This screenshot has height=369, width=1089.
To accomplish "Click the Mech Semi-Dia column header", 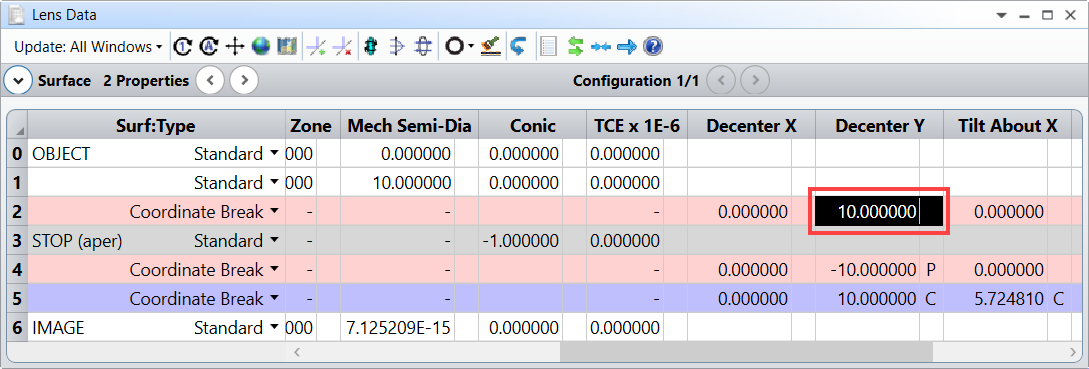I will click(410, 126).
